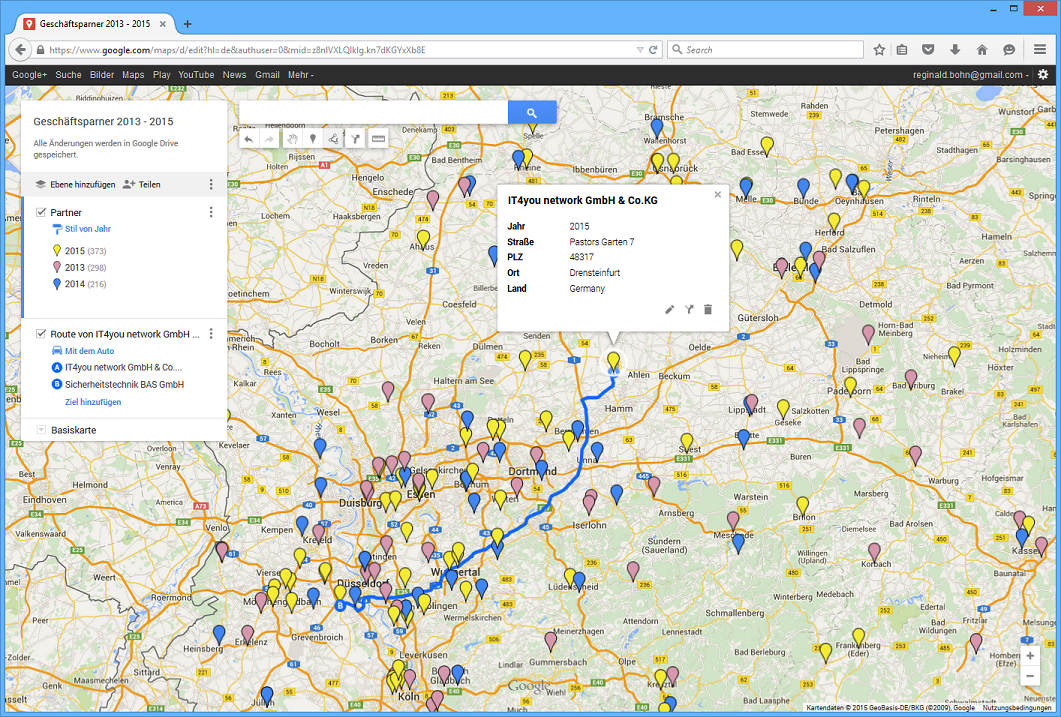Open Gmail from the Google bar

pos(267,75)
